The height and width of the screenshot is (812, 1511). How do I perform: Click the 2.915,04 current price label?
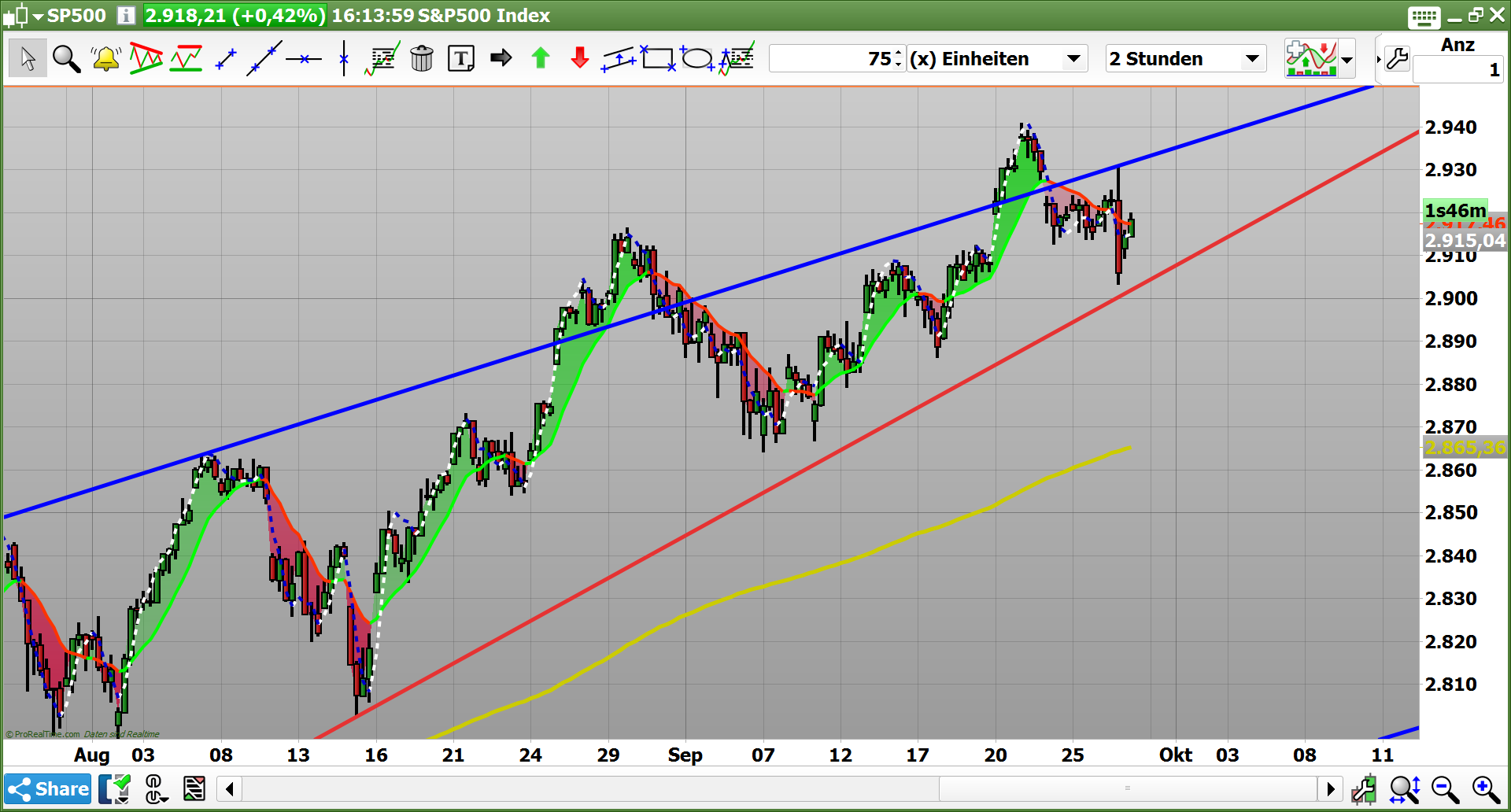(x=1465, y=240)
